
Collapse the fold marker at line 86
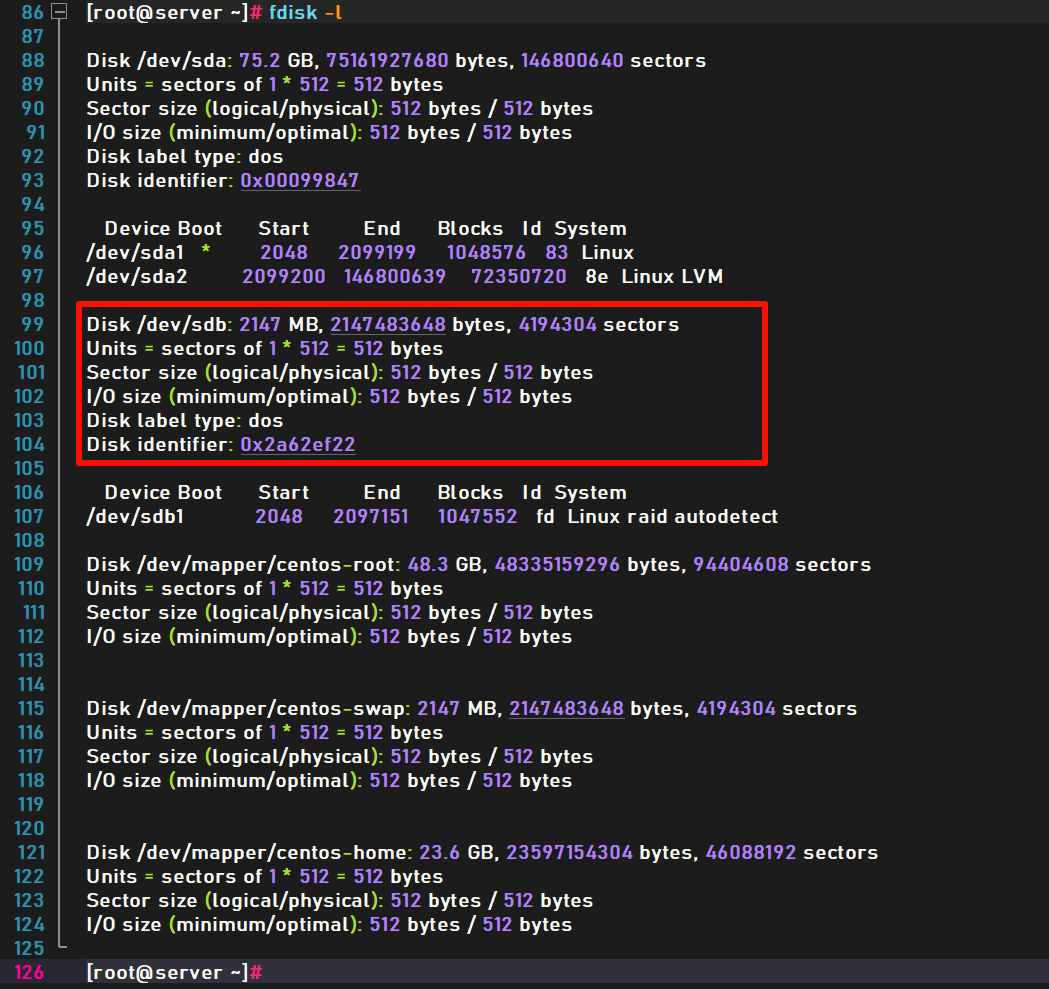point(60,11)
